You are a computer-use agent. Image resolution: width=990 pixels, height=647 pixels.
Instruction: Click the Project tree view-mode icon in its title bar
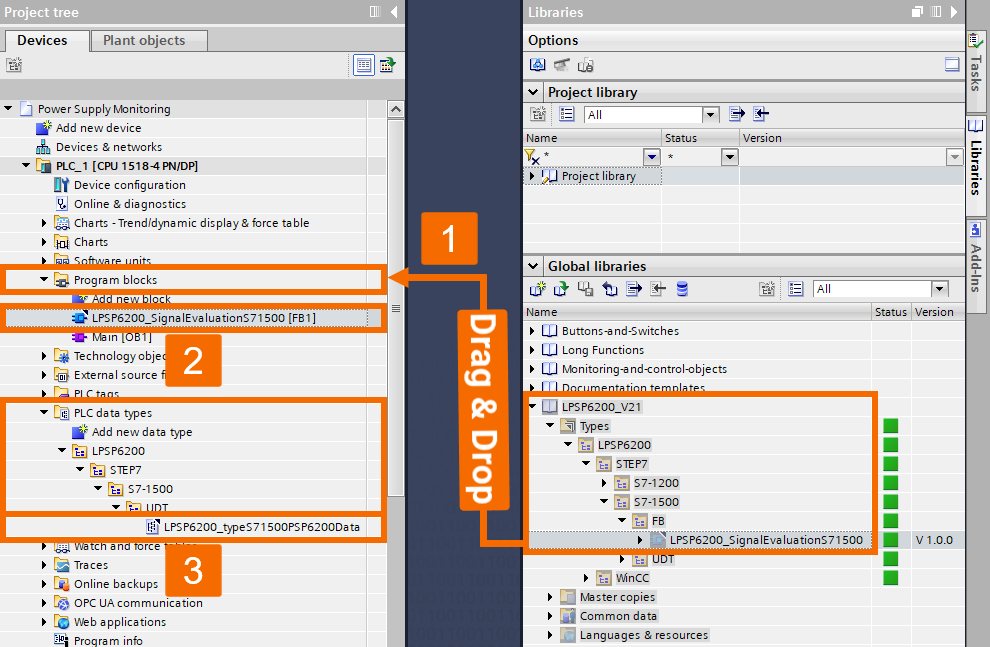coord(375,11)
